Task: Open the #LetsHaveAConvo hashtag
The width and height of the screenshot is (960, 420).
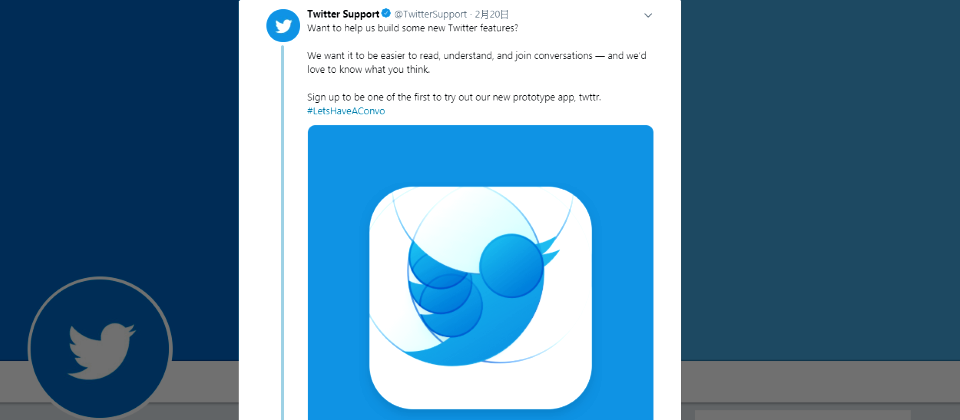Action: [x=346, y=111]
